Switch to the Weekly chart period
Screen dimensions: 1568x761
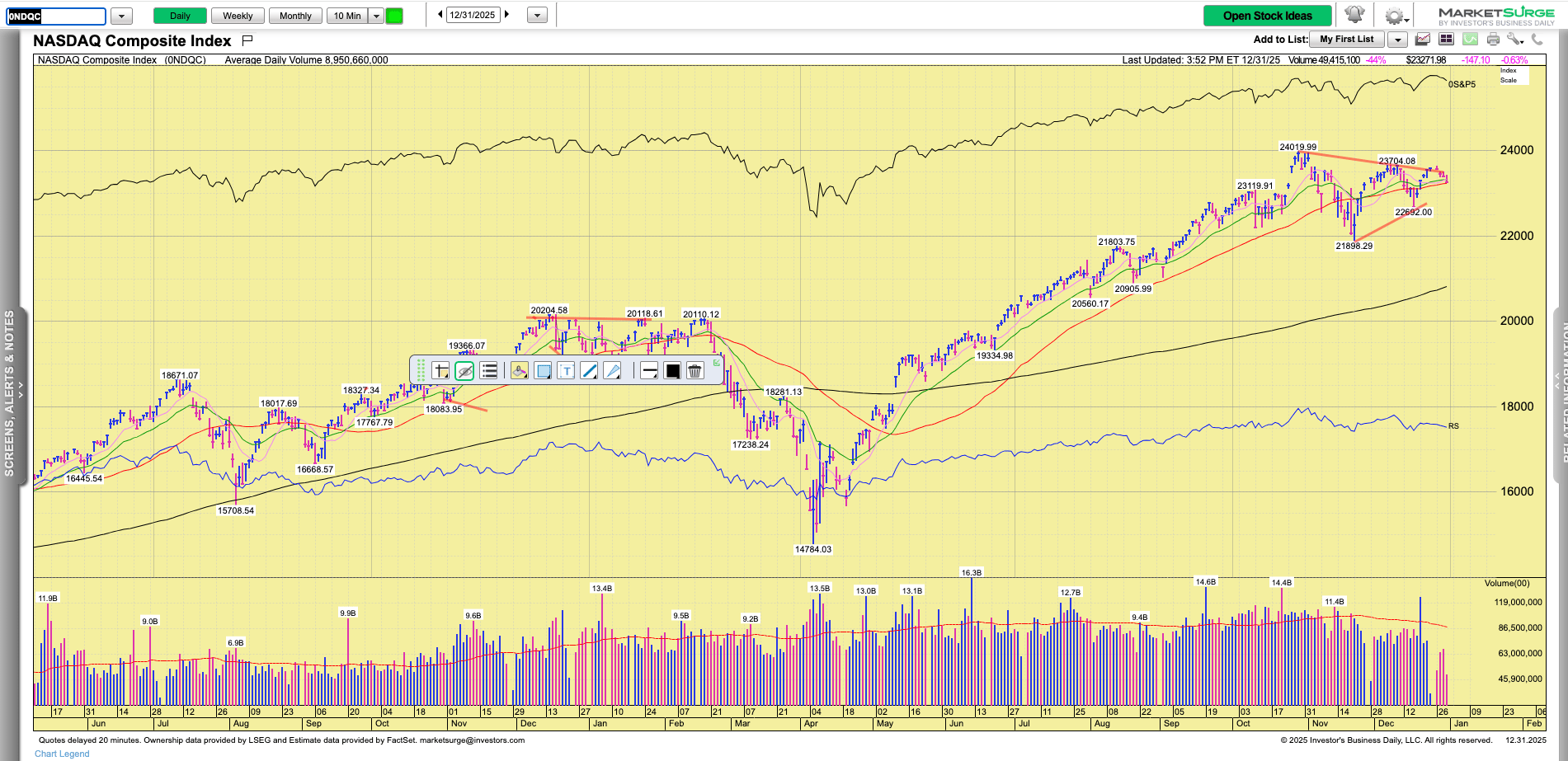(x=238, y=16)
